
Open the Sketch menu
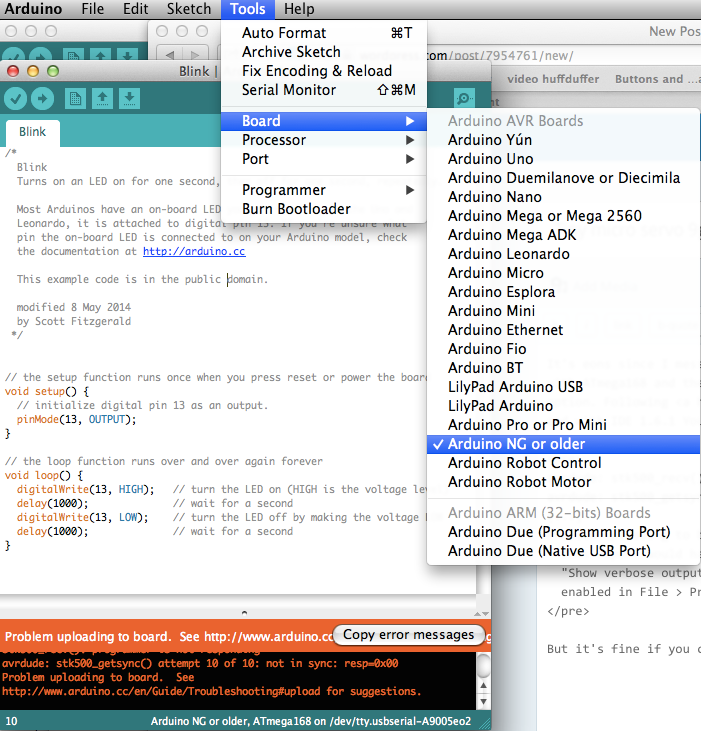[x=189, y=9]
